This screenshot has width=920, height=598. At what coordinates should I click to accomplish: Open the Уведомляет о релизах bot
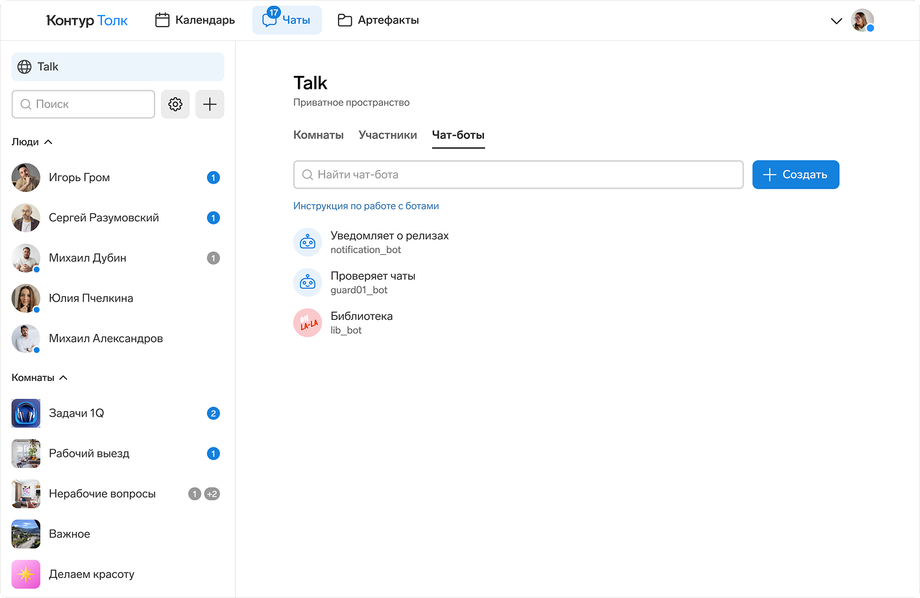point(371,242)
